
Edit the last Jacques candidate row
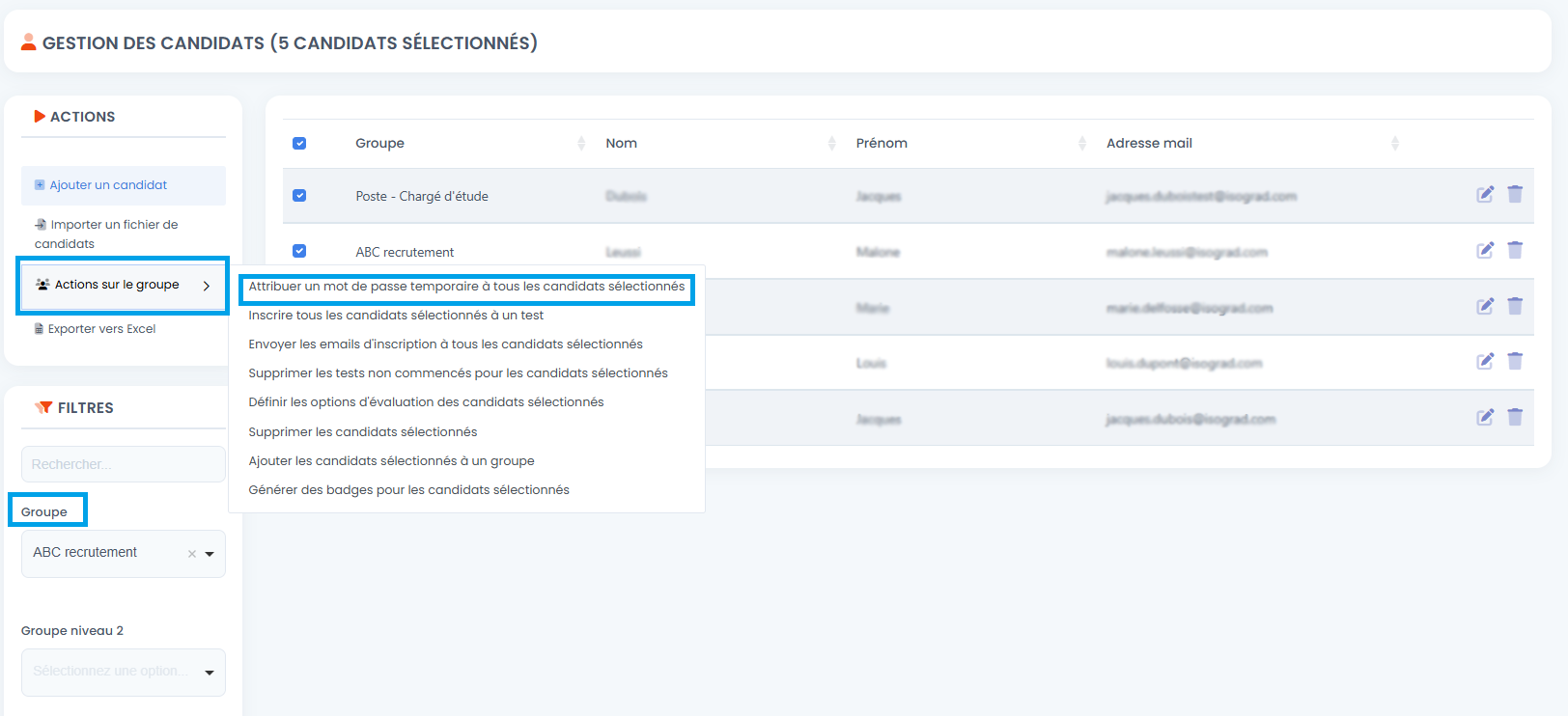click(1485, 417)
